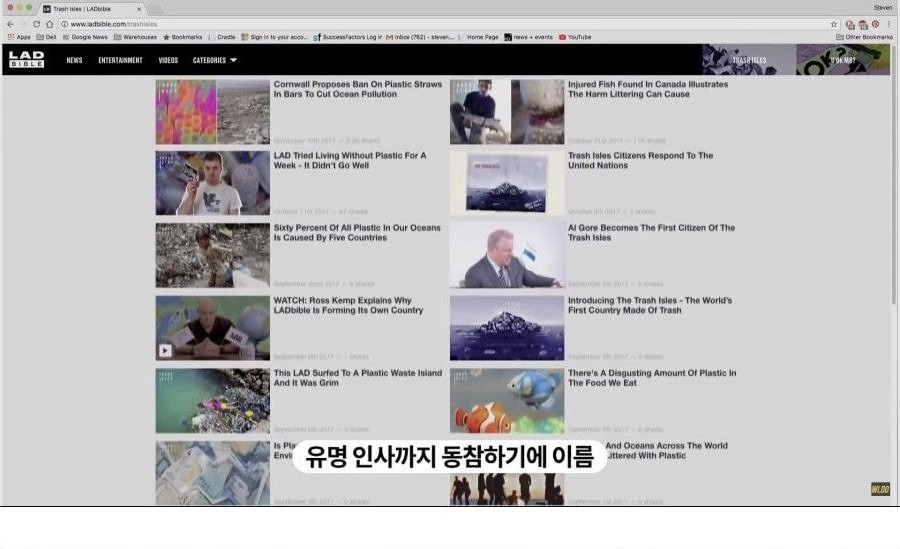
Task: Click the Trash Isles island thumbnail
Action: click(x=507, y=328)
